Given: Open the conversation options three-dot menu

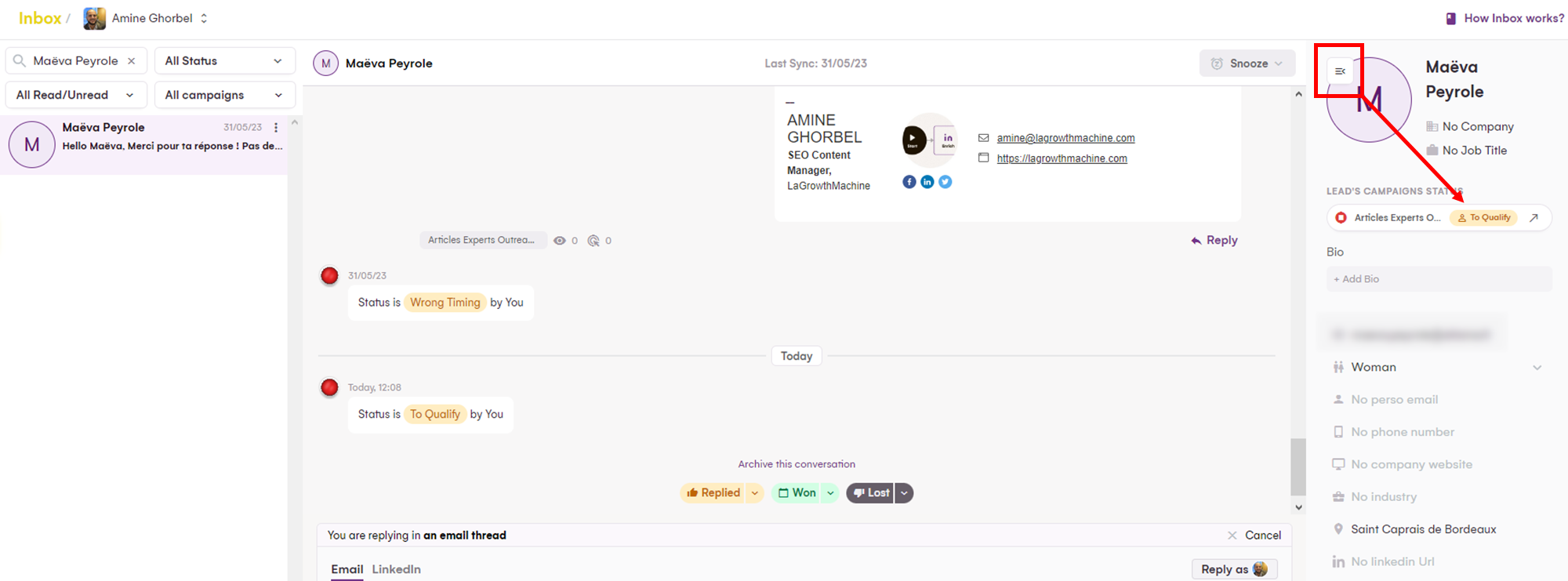Looking at the screenshot, I should (x=276, y=127).
